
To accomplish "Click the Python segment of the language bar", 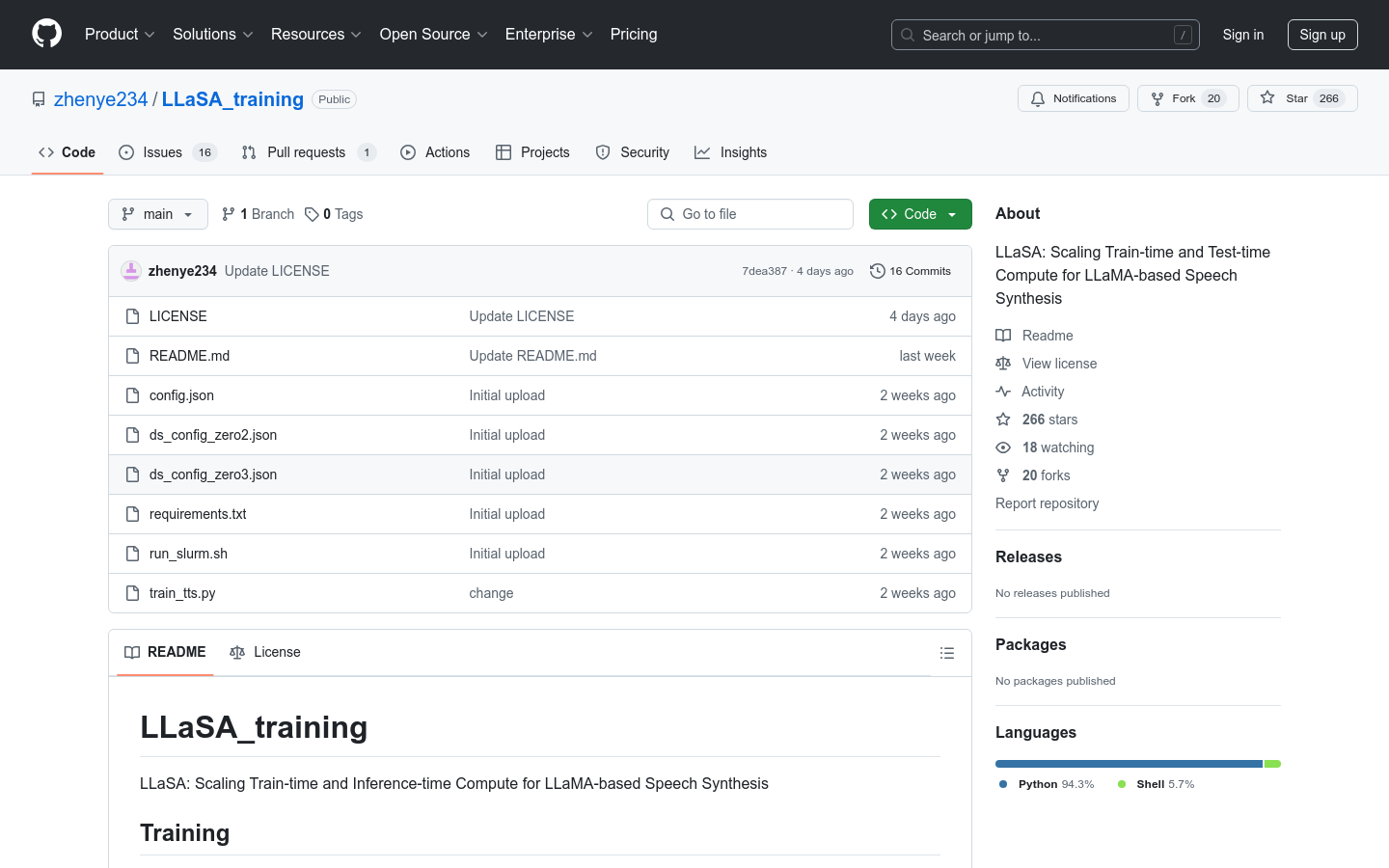I will click(1129, 764).
